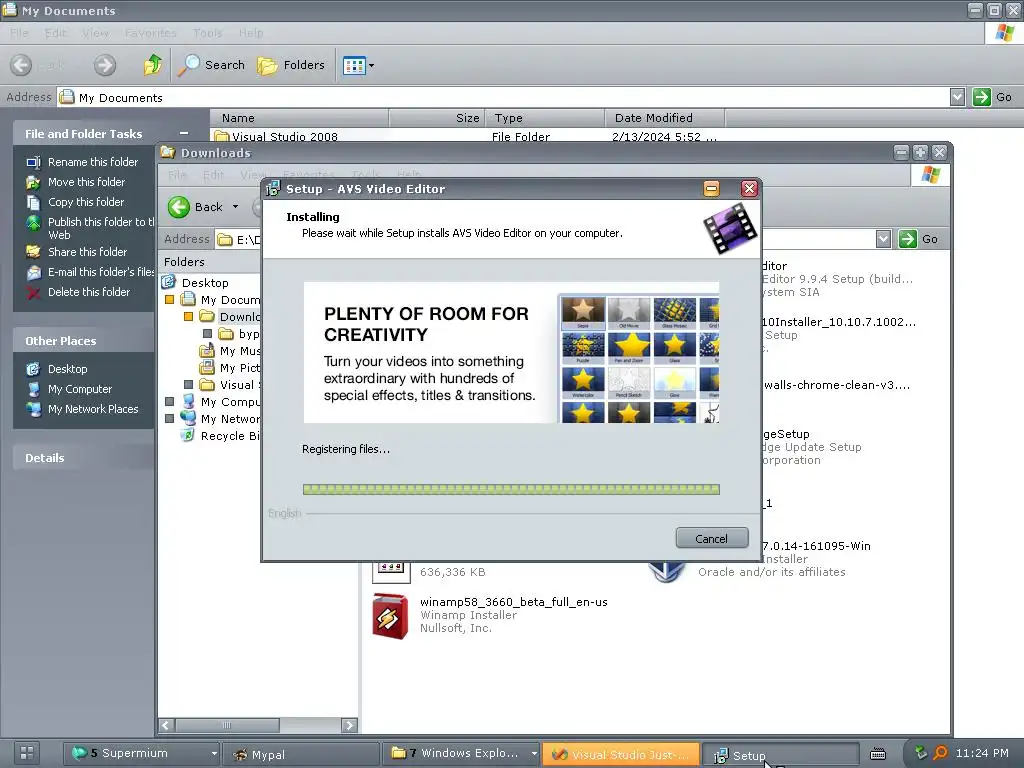Click Delete this folder
The image size is (1024, 768).
89,292
